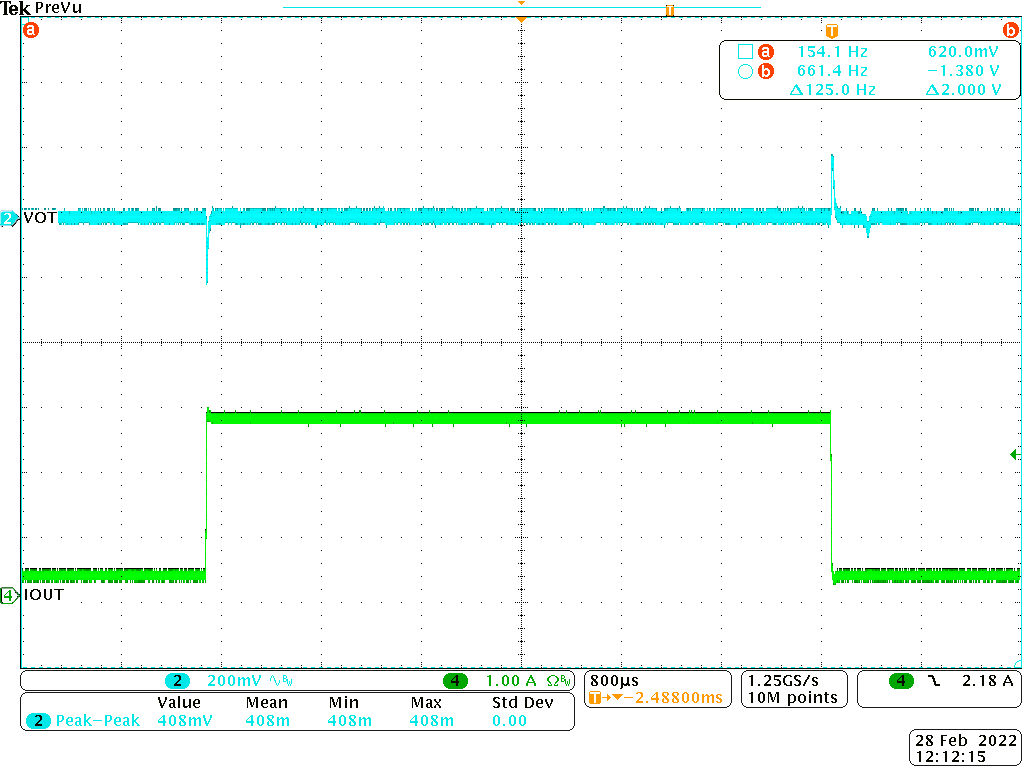The image size is (1024, 768).
Task: Click the green trigger level arrow at right edge
Action: point(1015,455)
